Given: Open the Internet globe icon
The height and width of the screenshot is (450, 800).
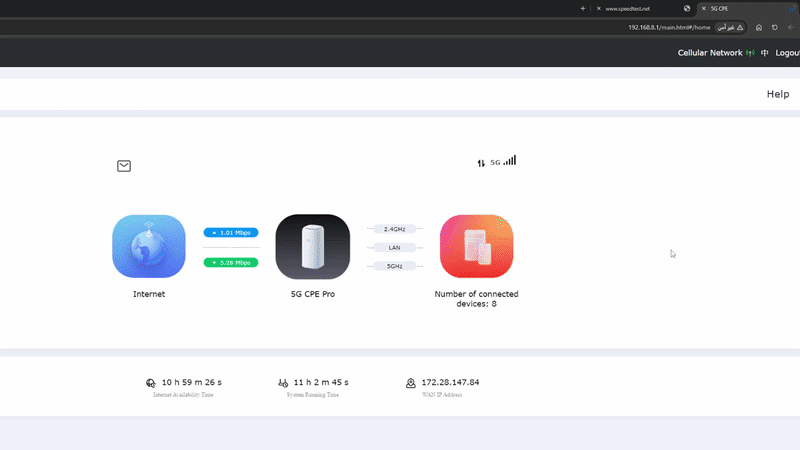Looking at the screenshot, I should [x=149, y=246].
